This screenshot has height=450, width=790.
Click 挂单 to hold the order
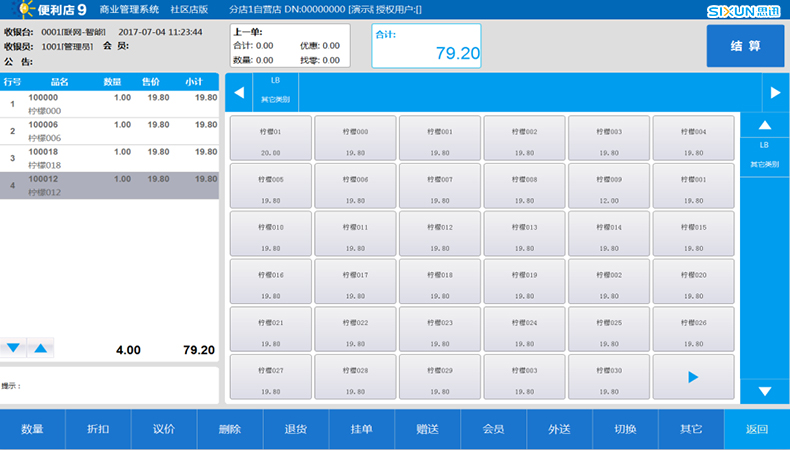coord(361,429)
